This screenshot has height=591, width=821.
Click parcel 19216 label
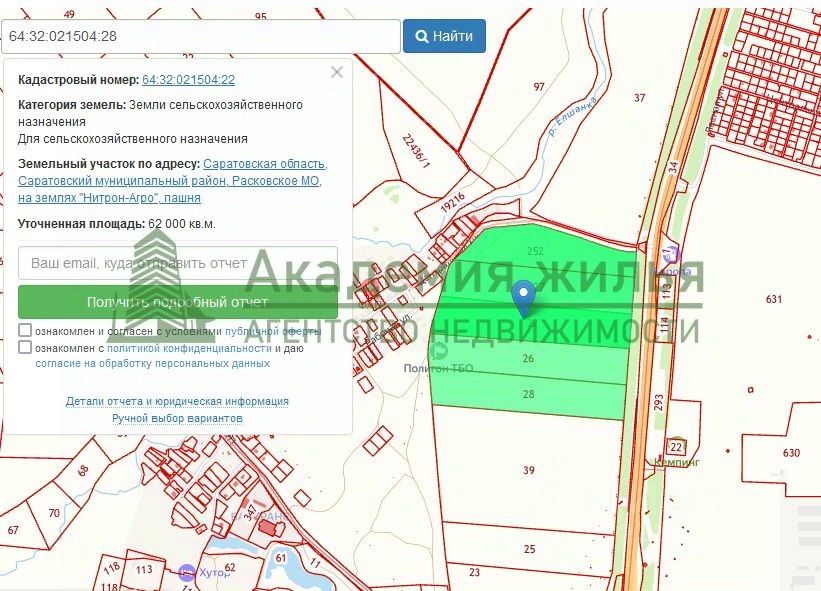click(x=452, y=202)
